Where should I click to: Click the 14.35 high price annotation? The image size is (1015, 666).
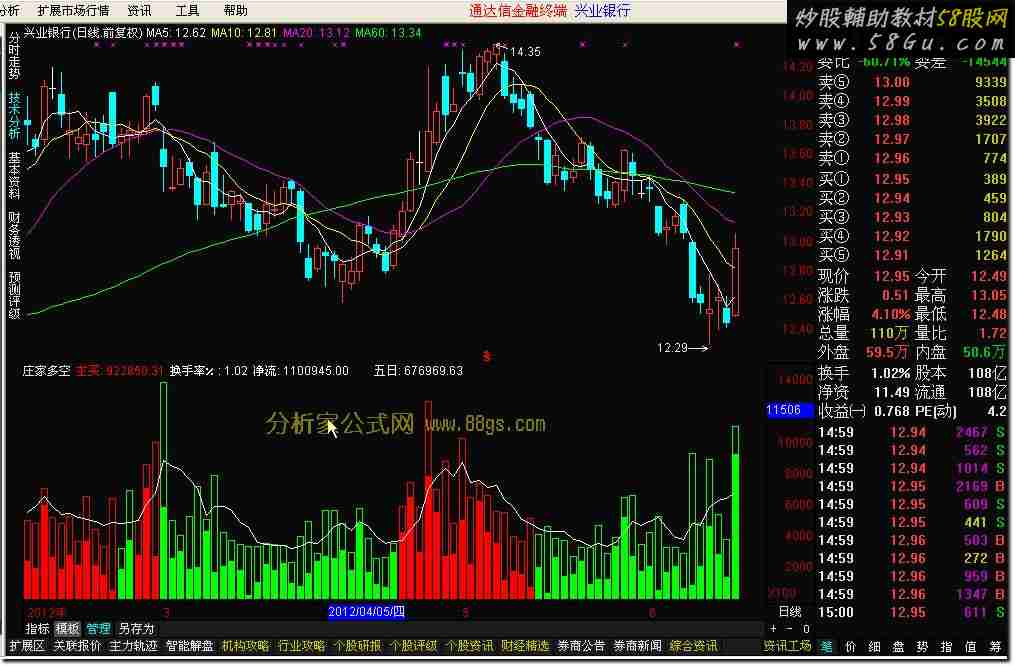pos(525,52)
